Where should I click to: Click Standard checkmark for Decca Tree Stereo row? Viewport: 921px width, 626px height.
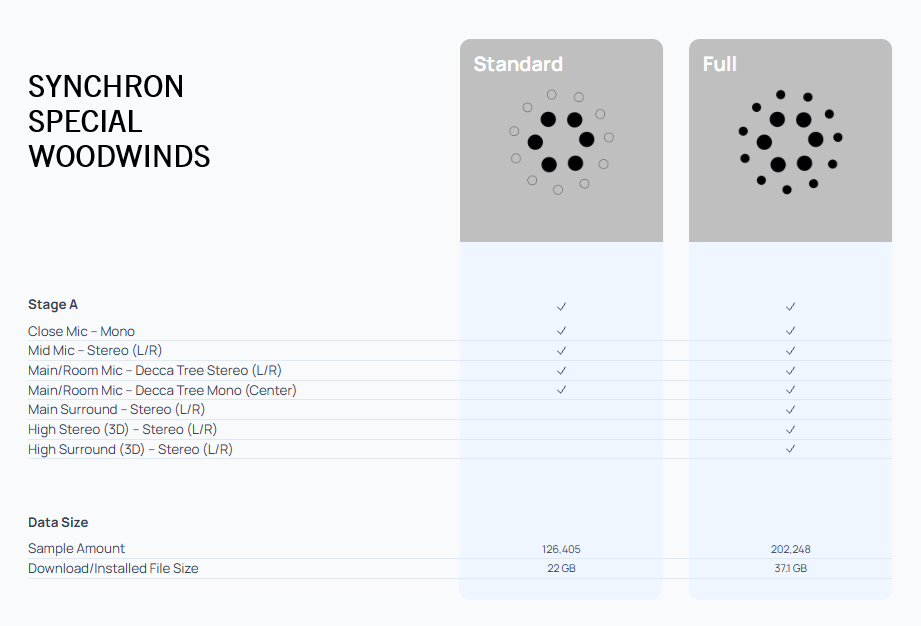561,370
